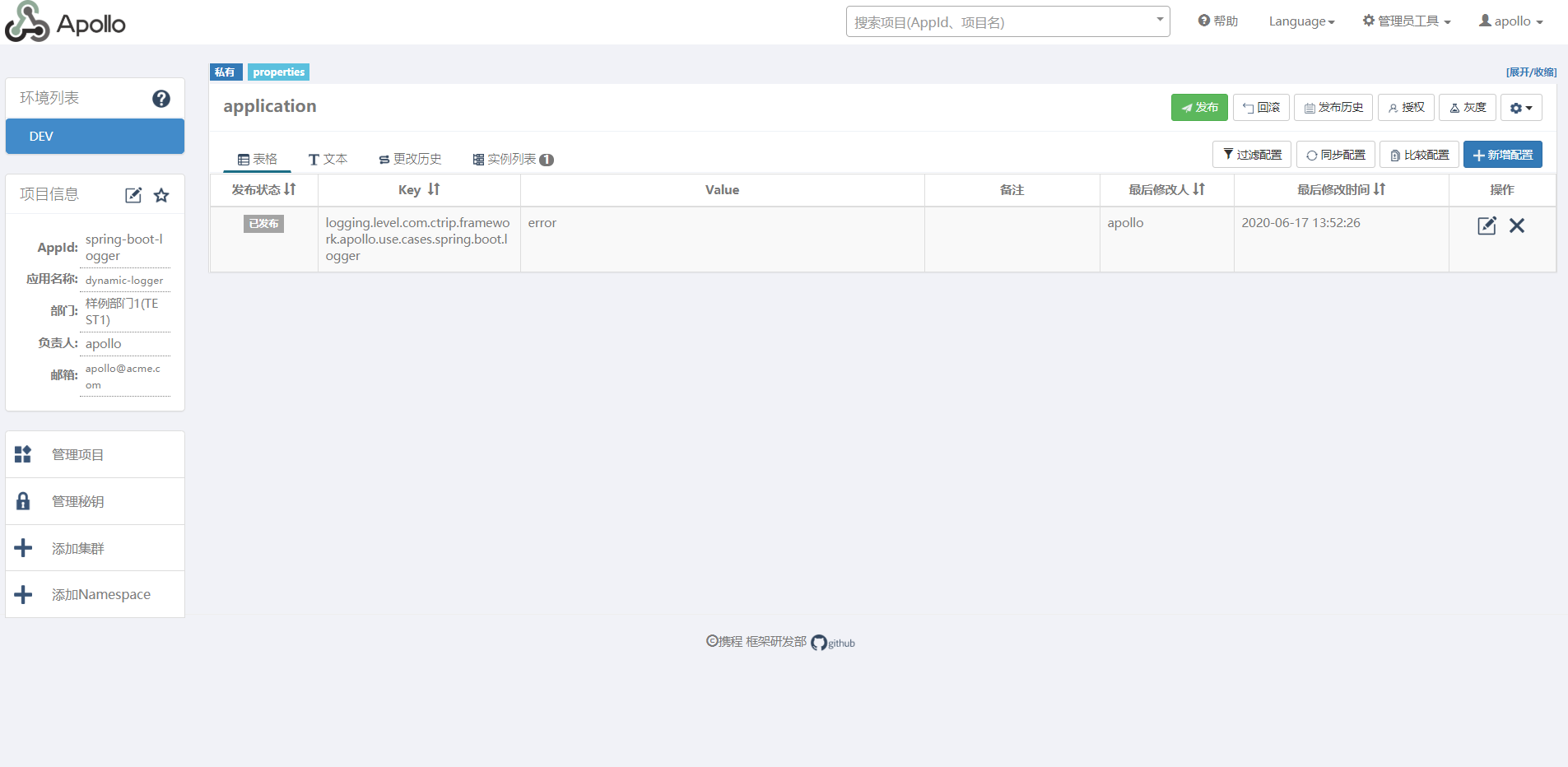1568x767 pixels.
Task: Click the 应用名称 value dynamic-logger
Action: [124, 281]
